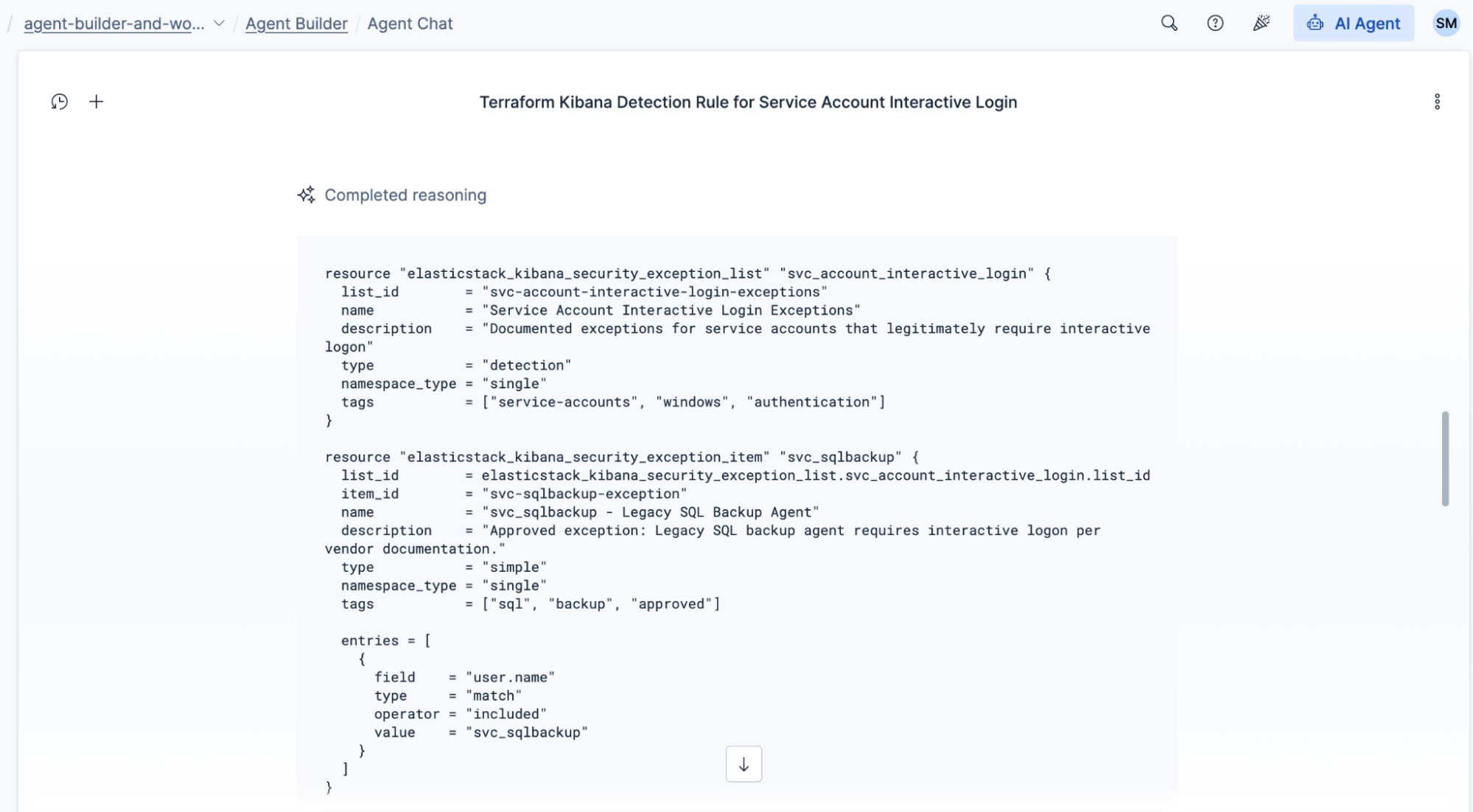Click the "simple" type value

(514, 567)
